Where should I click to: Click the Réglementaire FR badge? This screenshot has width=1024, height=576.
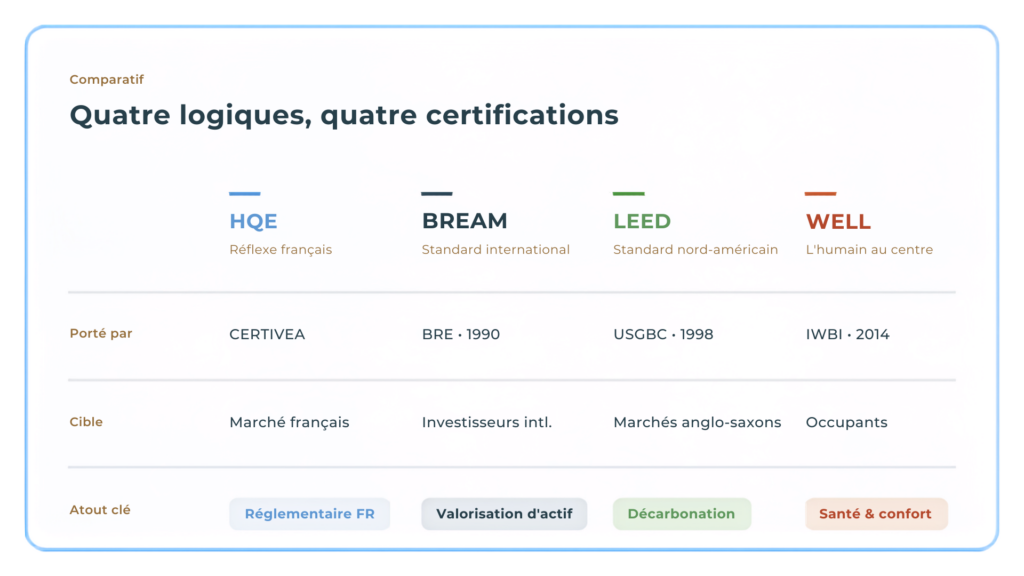(x=310, y=514)
